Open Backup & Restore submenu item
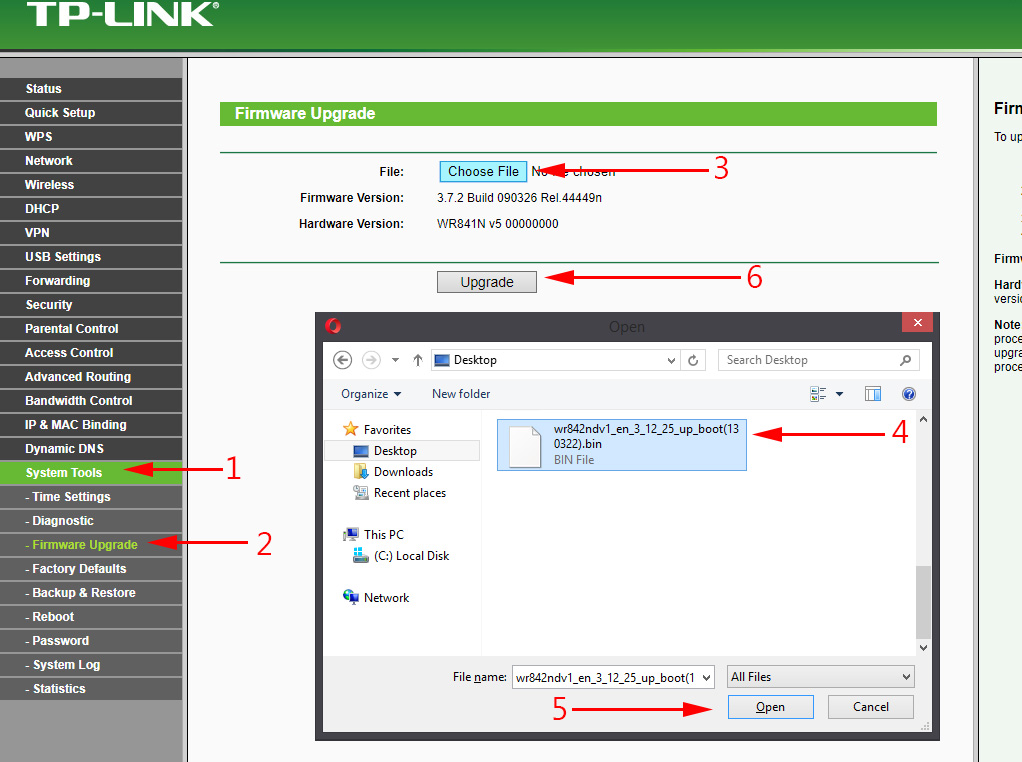Viewport: 1022px width, 762px height. (91, 593)
